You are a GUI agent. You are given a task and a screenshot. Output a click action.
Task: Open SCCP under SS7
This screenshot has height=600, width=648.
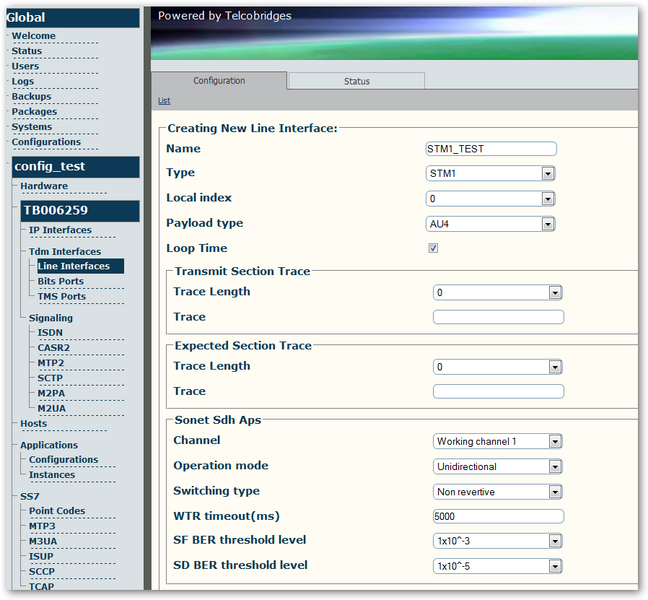tap(42, 572)
